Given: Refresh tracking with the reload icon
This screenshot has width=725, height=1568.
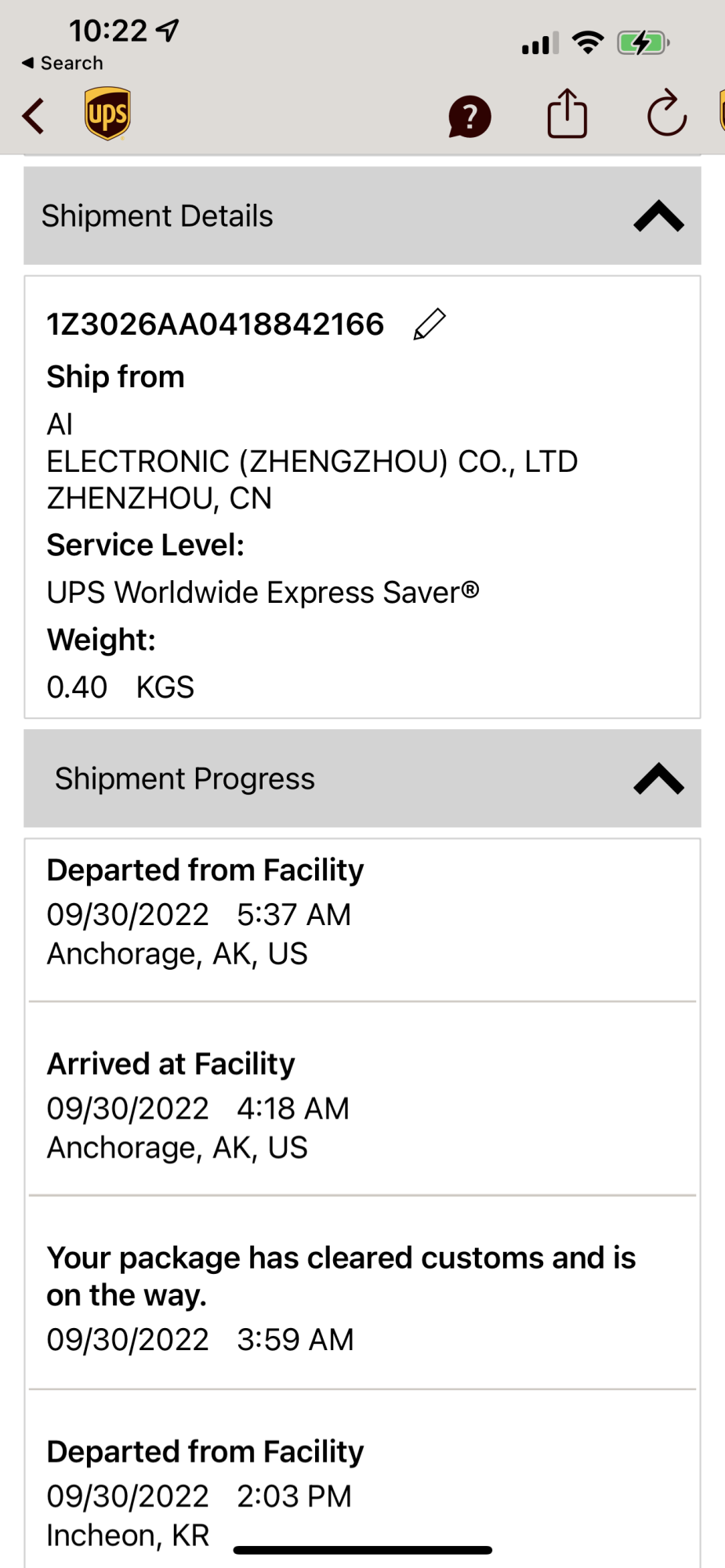Looking at the screenshot, I should (x=666, y=114).
